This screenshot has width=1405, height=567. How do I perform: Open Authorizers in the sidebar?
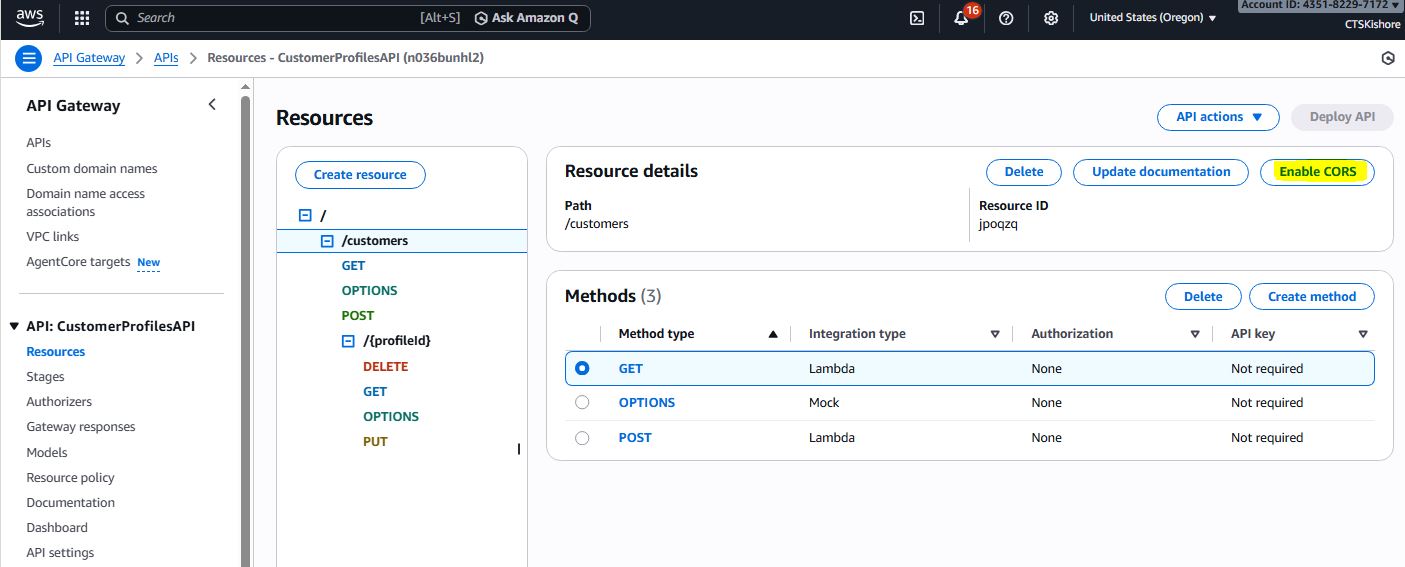coord(59,402)
